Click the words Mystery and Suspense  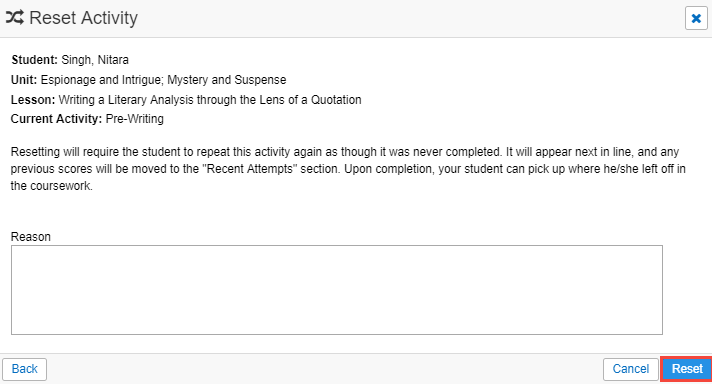coord(227,80)
